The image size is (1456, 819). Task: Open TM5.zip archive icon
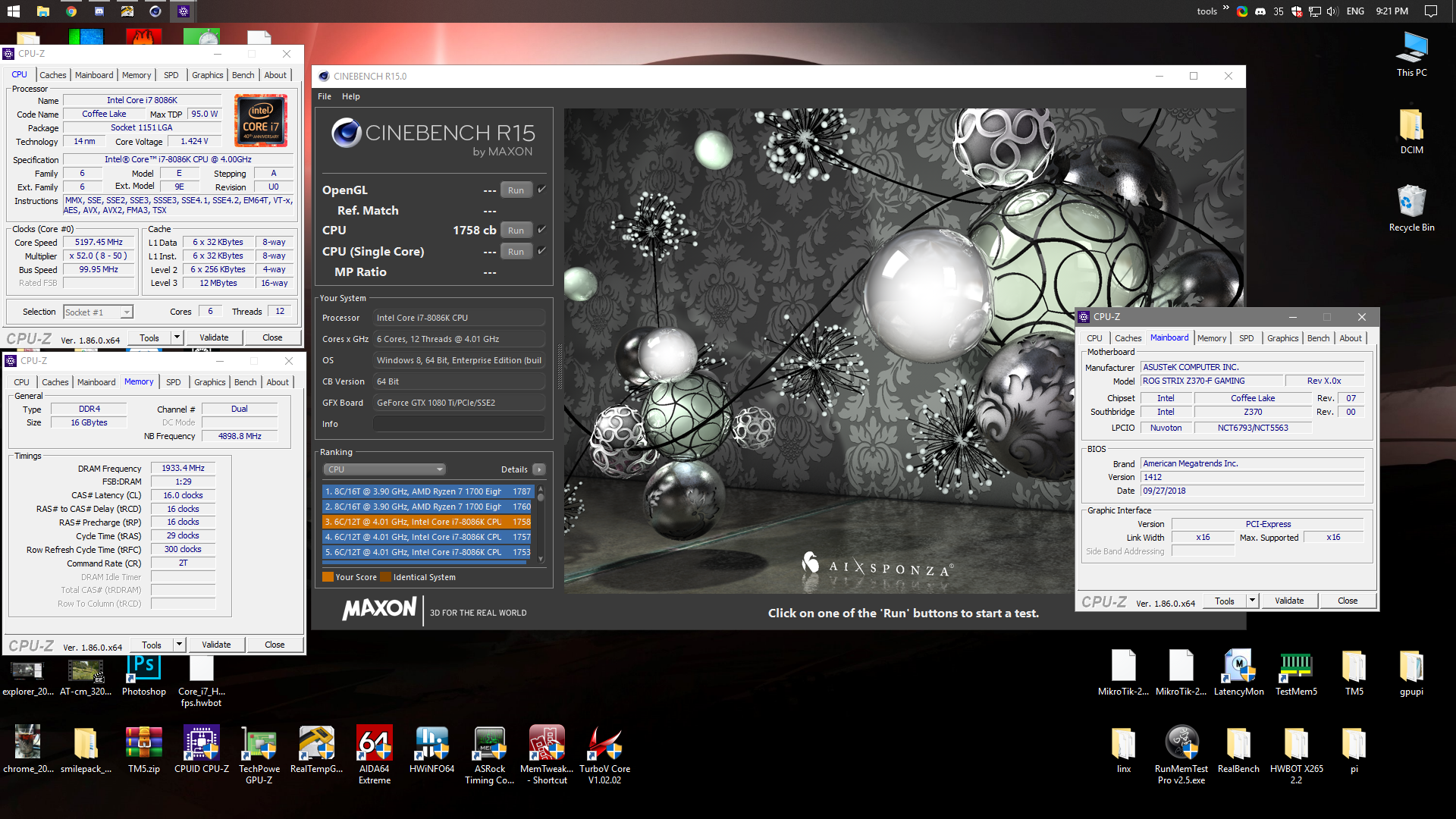click(x=143, y=749)
